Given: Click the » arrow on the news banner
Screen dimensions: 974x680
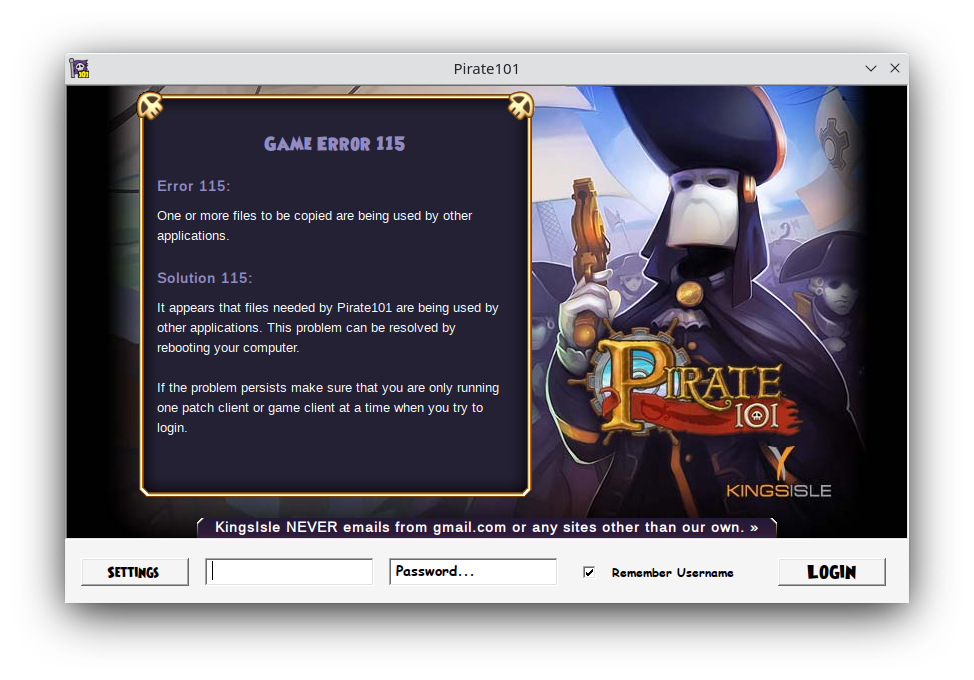Looking at the screenshot, I should [x=754, y=527].
